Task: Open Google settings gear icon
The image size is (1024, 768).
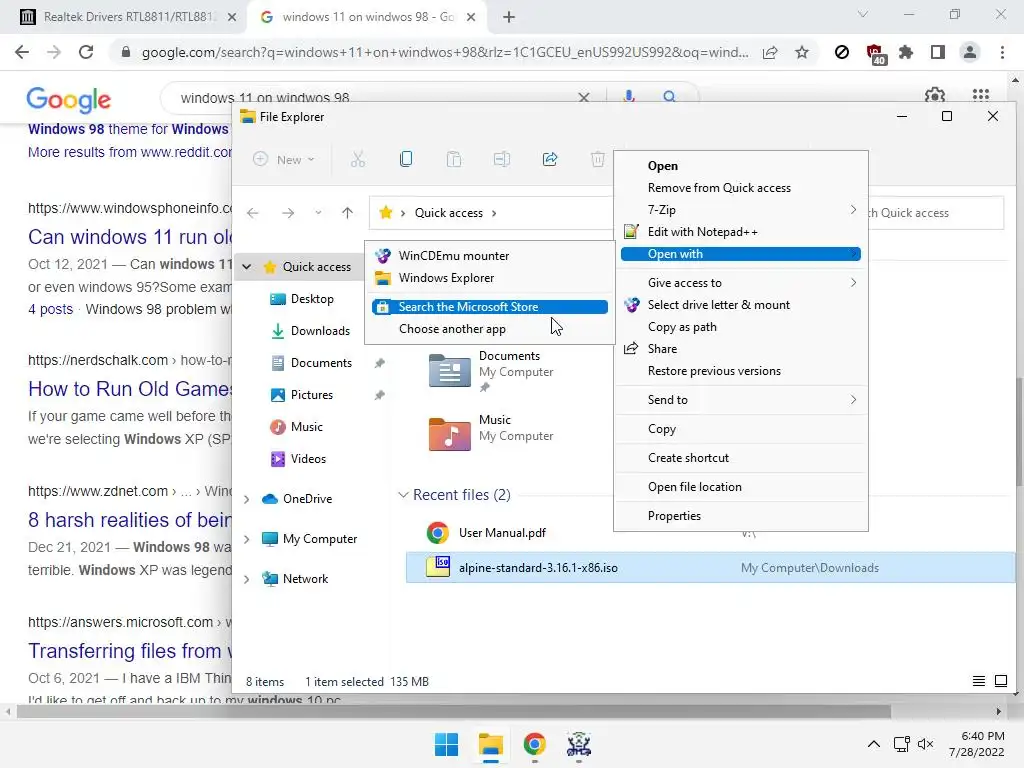Action: 935,95
